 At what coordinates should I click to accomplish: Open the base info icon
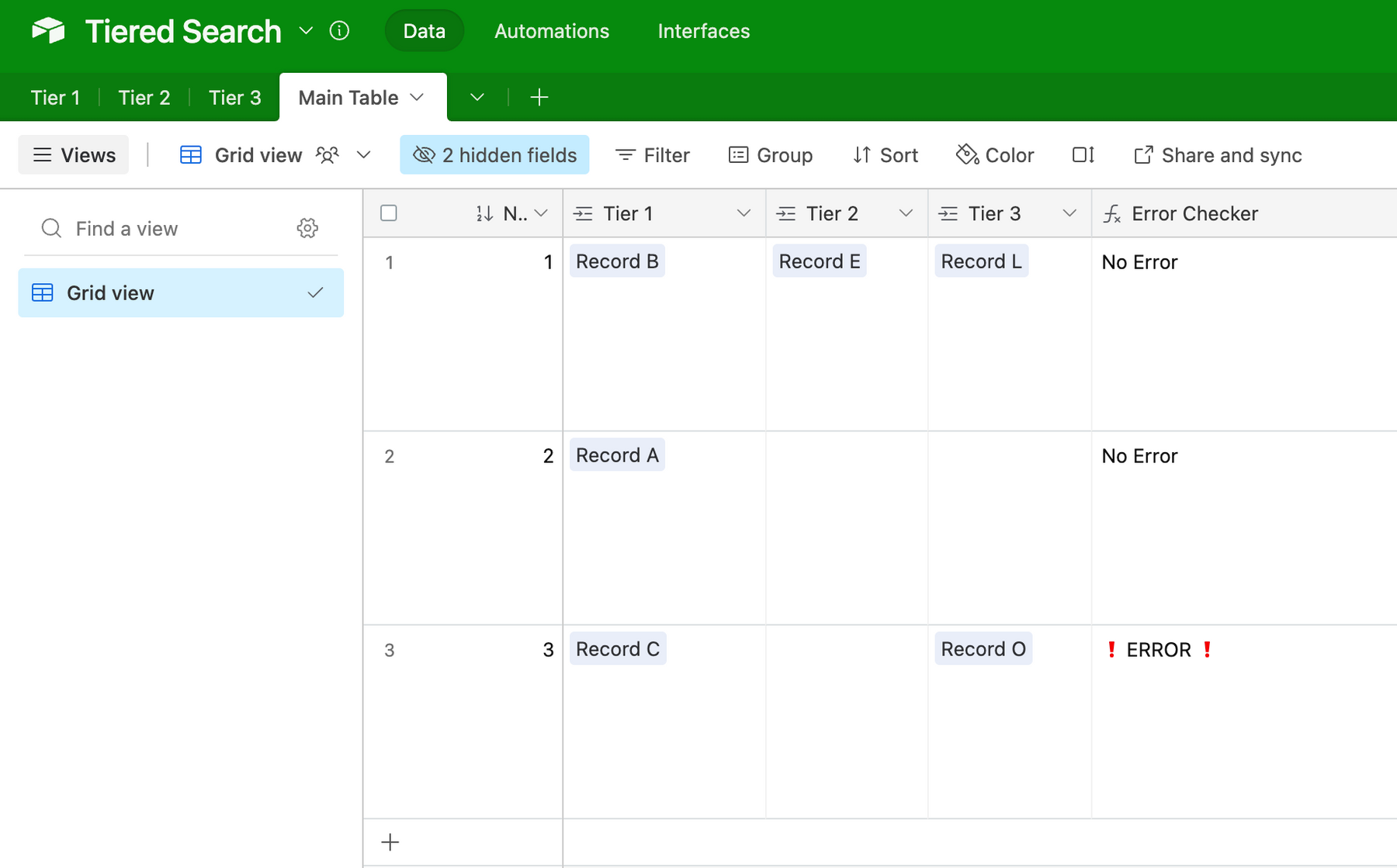(339, 31)
